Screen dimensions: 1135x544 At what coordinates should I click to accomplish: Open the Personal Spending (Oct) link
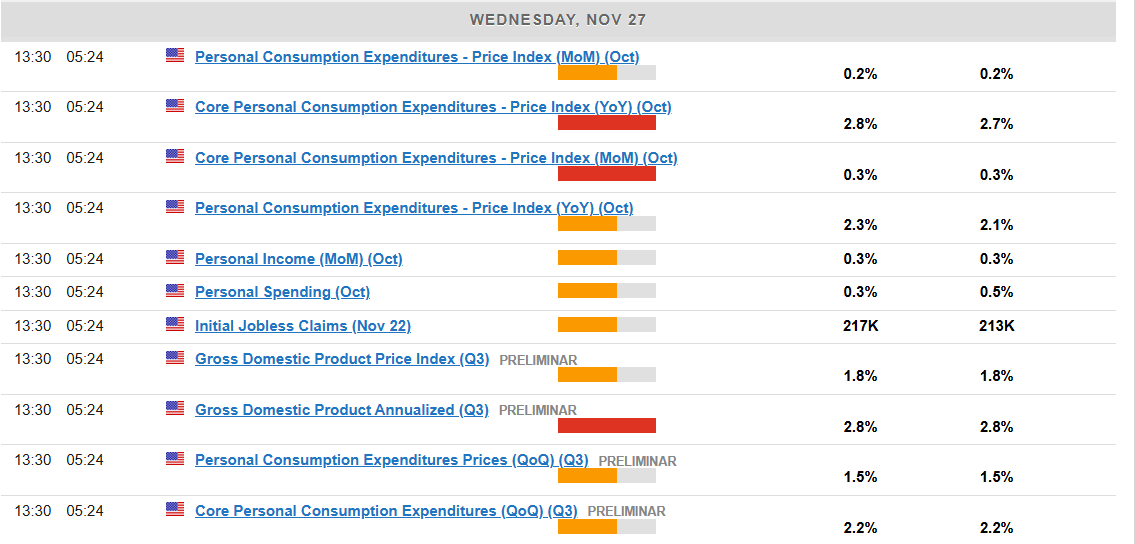point(282,292)
